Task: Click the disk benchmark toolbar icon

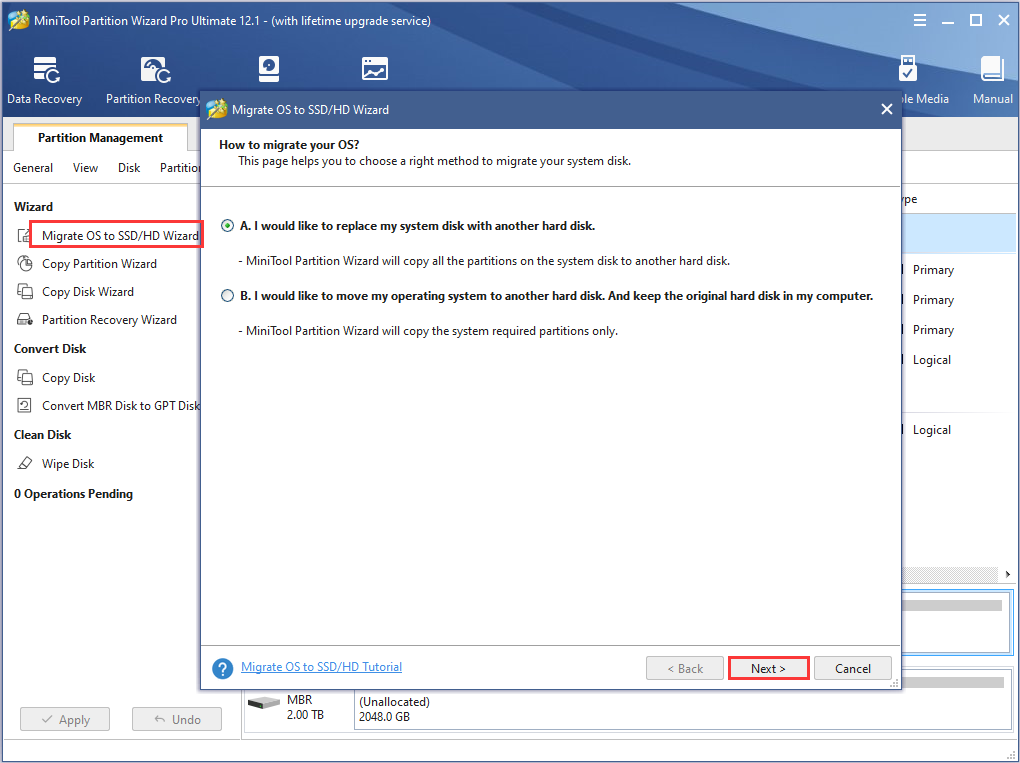Action: 269,69
